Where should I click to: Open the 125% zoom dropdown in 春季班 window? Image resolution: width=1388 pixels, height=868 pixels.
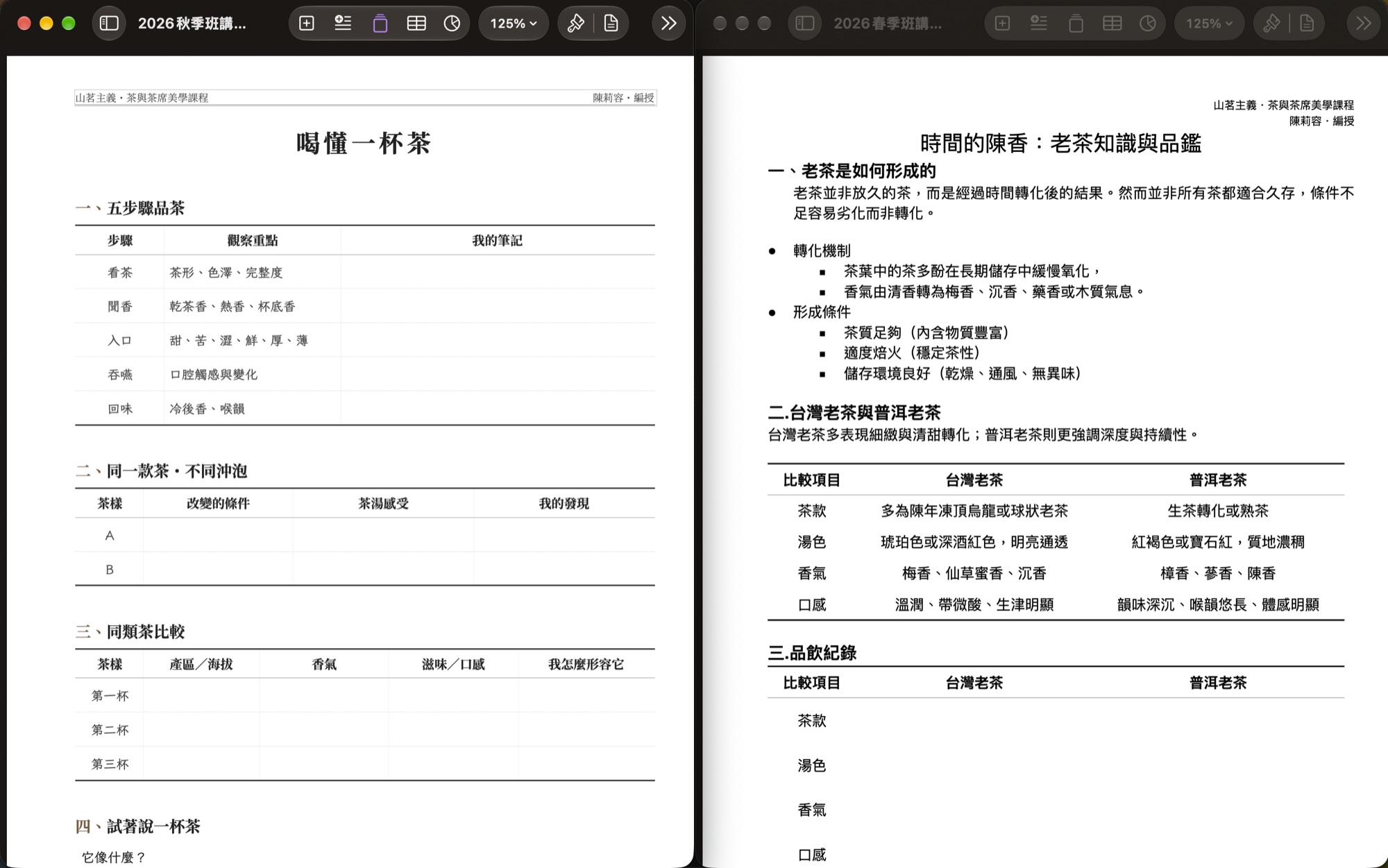tap(1210, 24)
